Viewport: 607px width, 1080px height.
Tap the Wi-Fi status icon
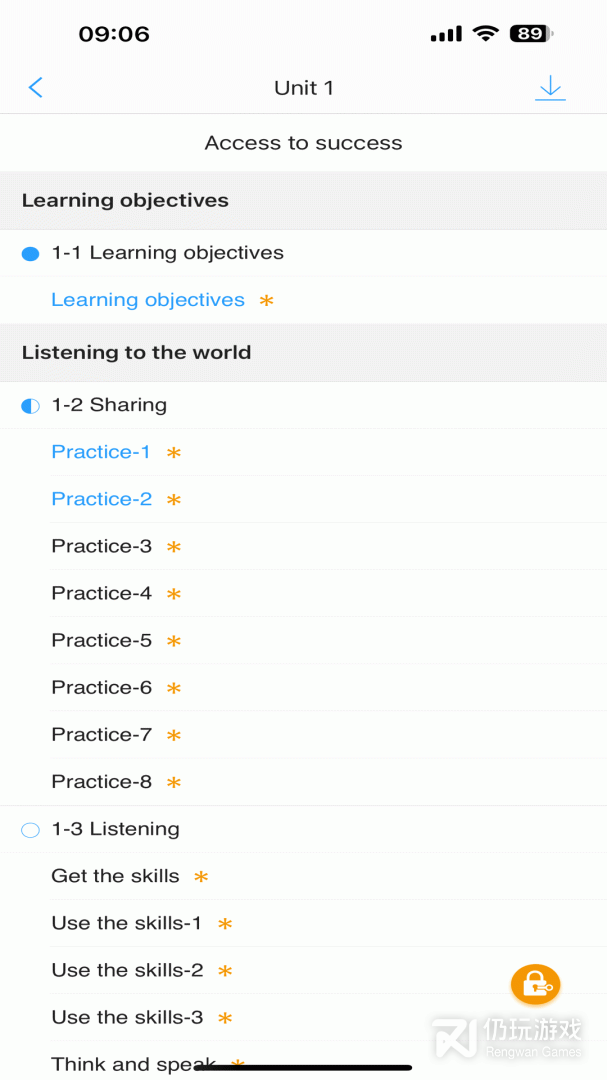pos(486,34)
